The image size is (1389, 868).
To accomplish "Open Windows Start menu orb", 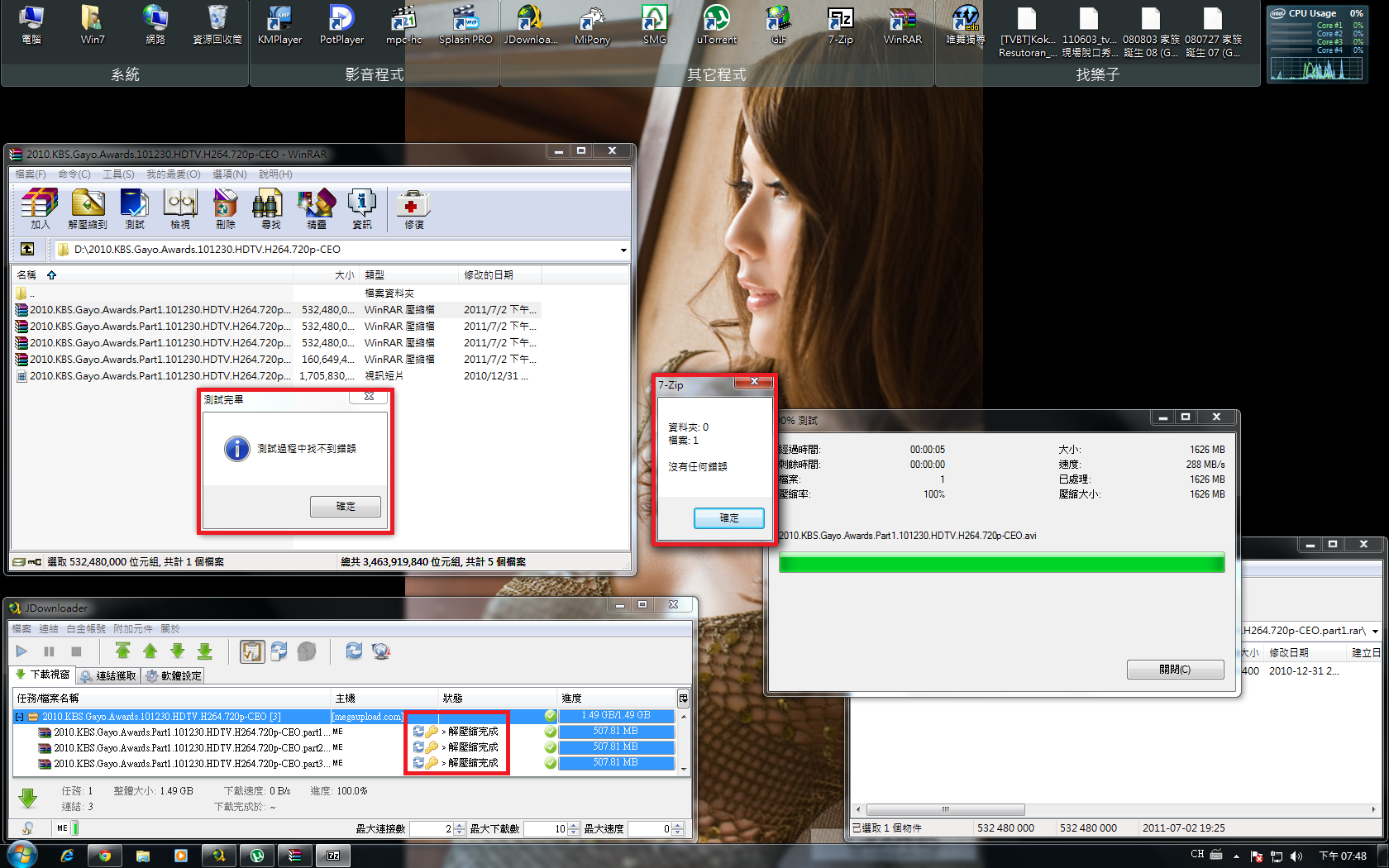I will coord(22,855).
